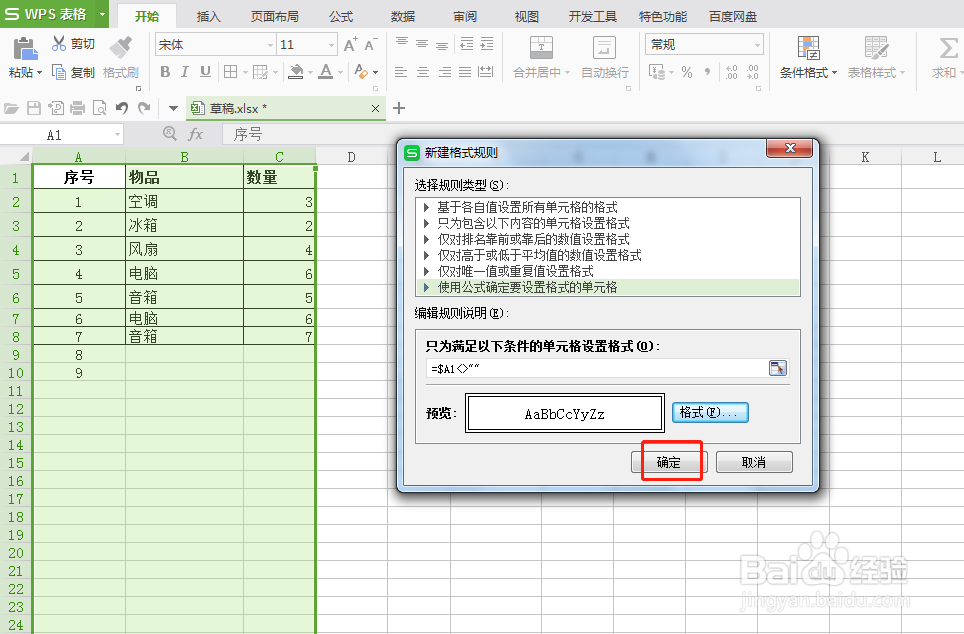Toggle italic formatting with the I icon
964x634 pixels.
click(x=184, y=71)
